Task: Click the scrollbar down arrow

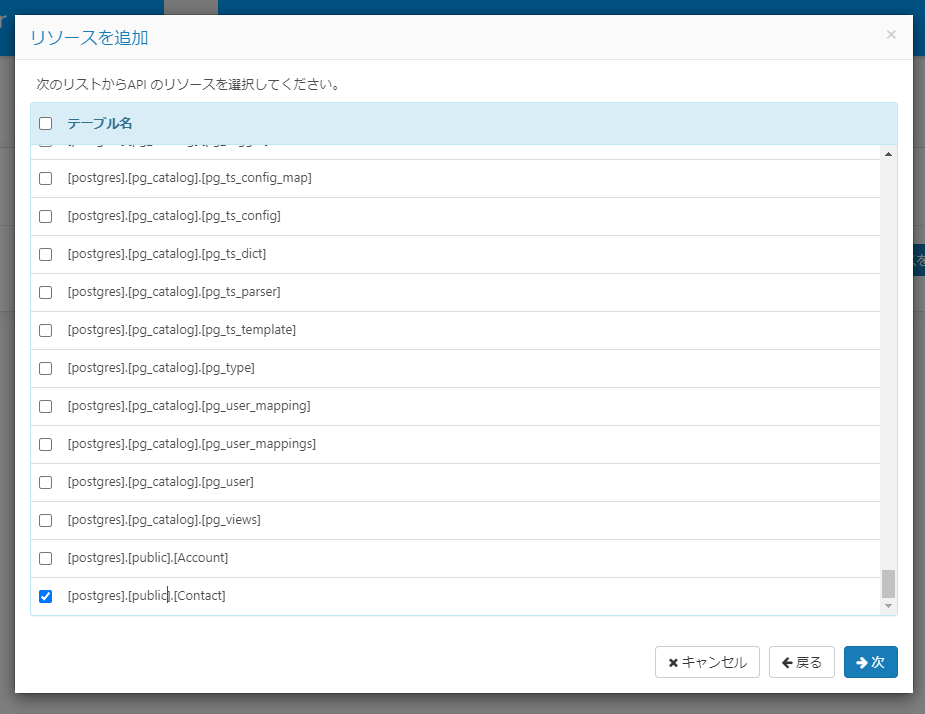Action: 888,606
